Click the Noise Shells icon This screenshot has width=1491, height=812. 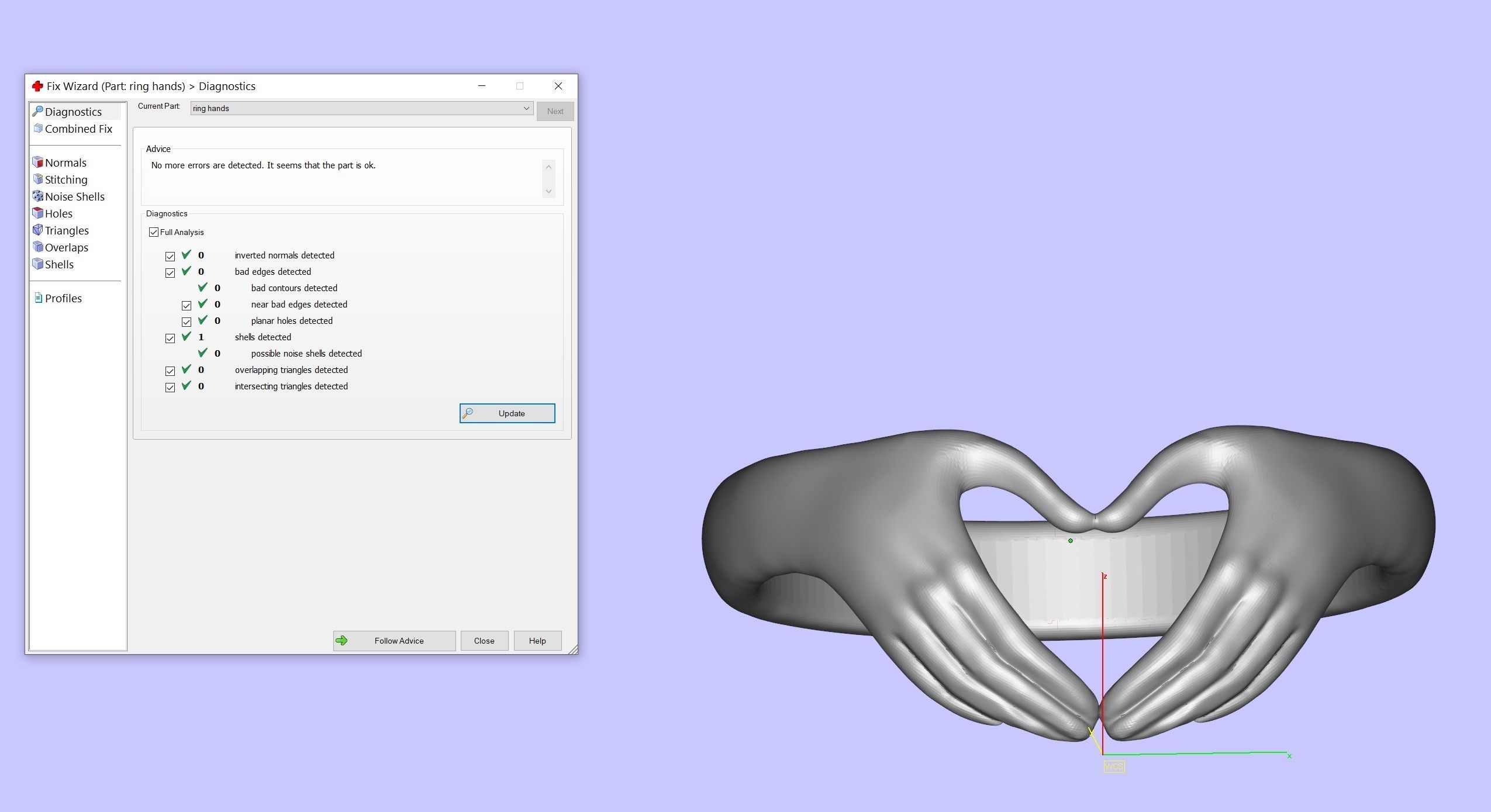pyautogui.click(x=38, y=196)
